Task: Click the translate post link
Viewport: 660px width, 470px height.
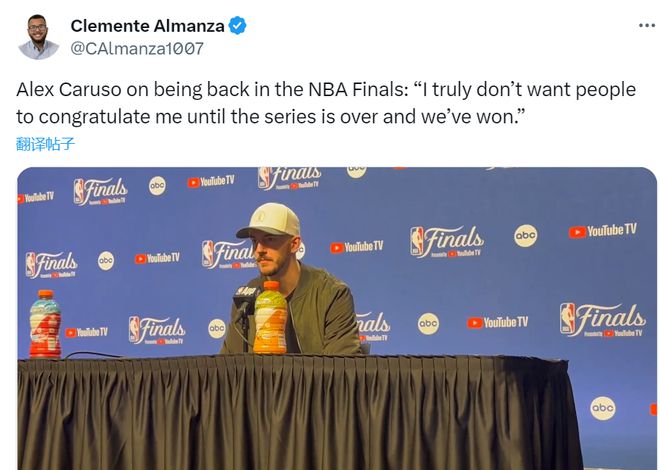Action: [46, 143]
